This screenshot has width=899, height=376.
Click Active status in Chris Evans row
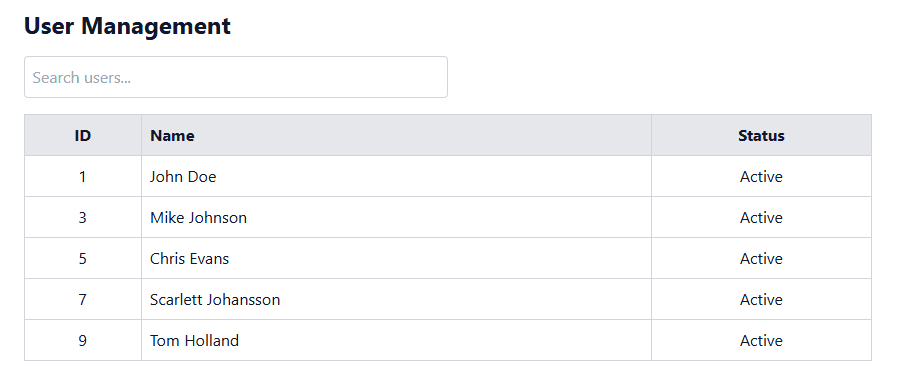761,258
